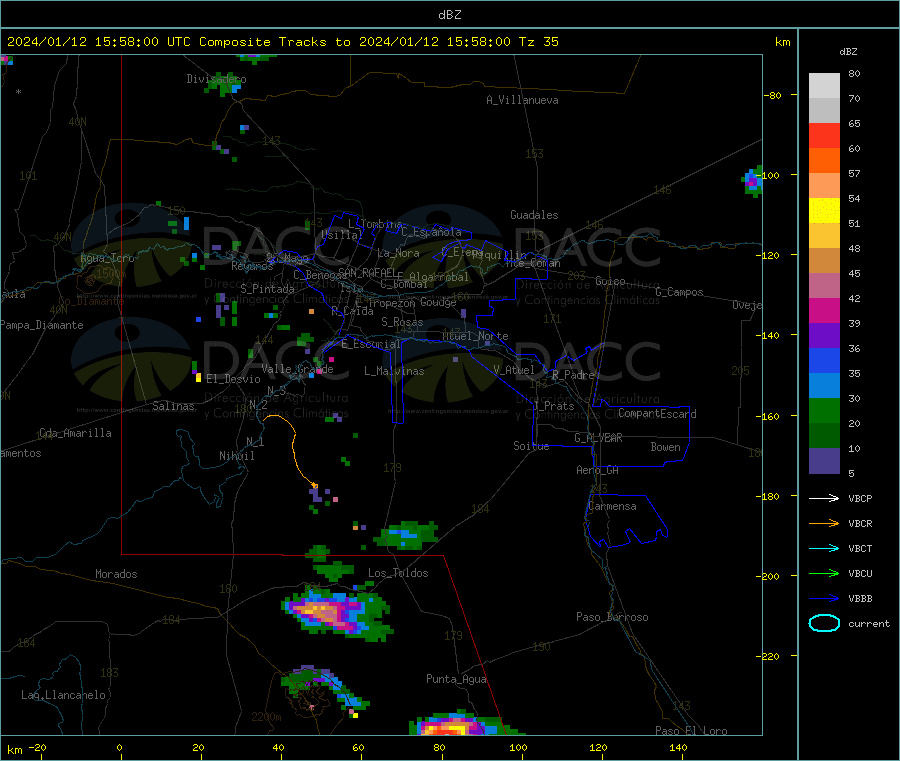Click the 'Carmensa' map label
This screenshot has height=761, width=900.
pos(612,506)
